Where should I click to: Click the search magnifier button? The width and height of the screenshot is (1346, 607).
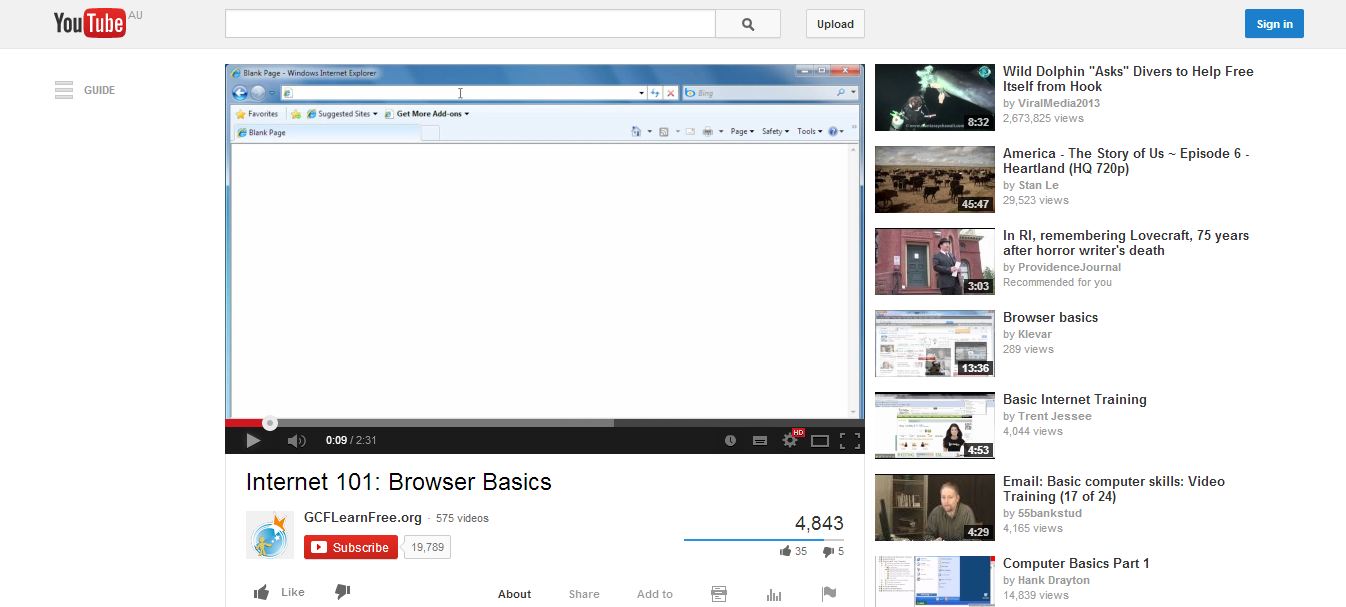pos(748,24)
